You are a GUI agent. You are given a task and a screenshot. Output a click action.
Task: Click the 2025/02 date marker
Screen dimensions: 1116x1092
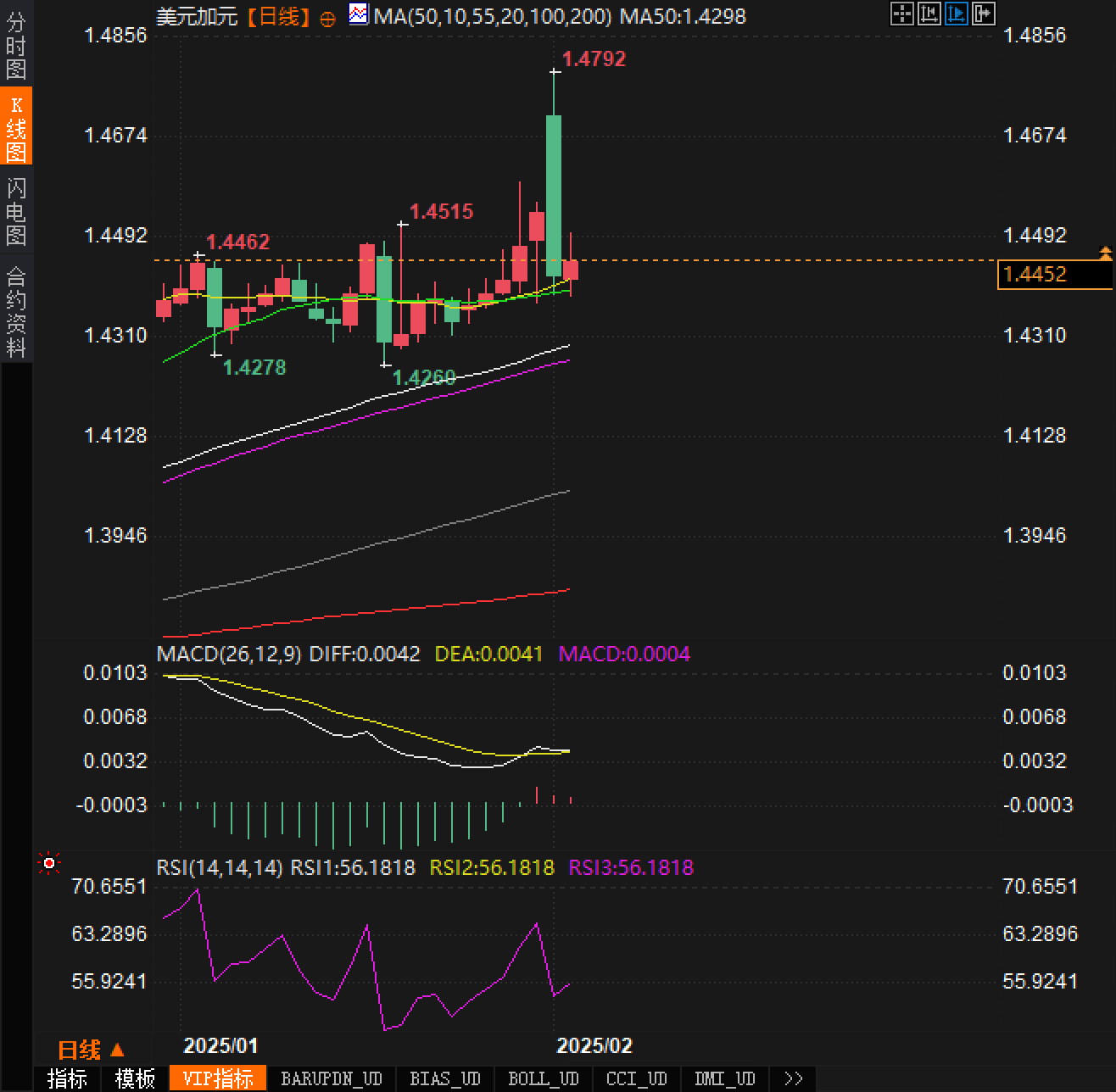point(594,1045)
